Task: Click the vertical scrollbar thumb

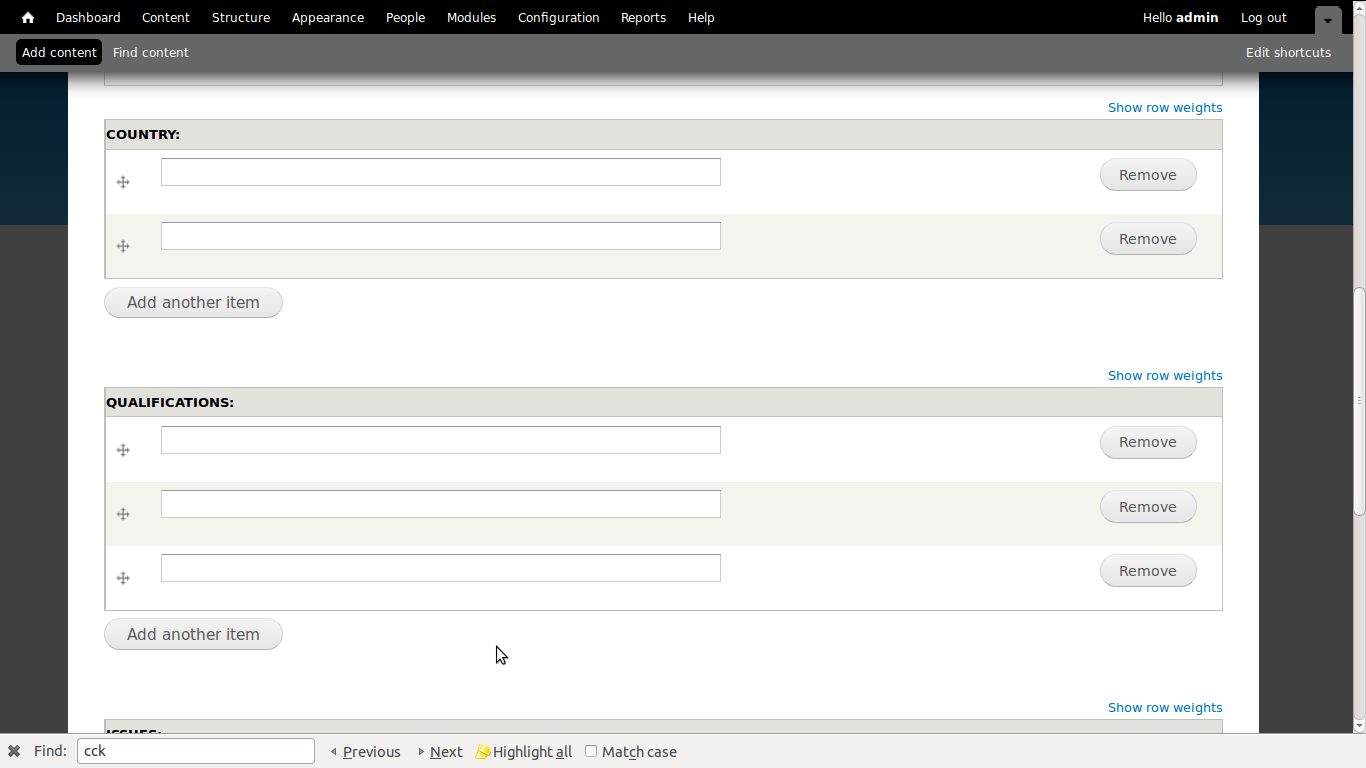Action: (1359, 400)
